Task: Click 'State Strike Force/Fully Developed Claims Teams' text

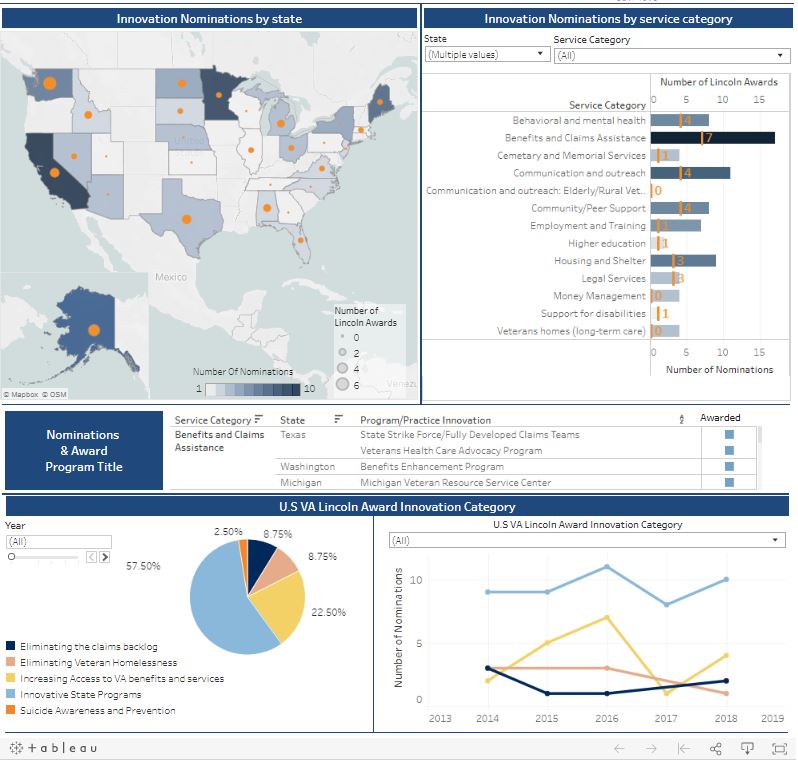Action: click(x=470, y=434)
